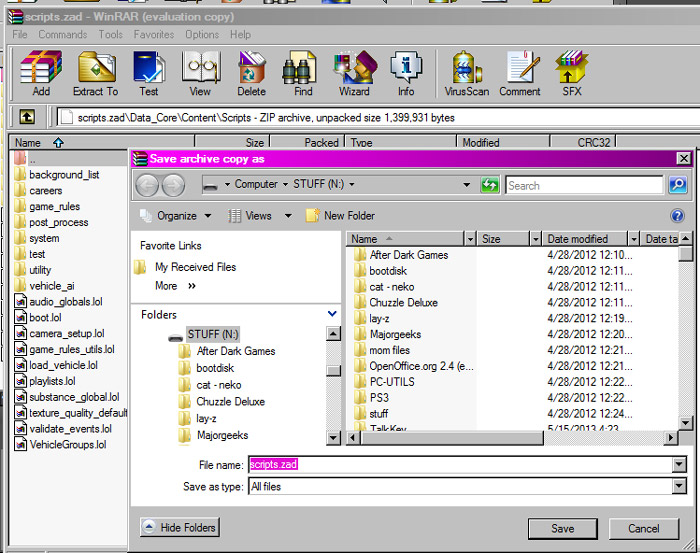Open the address bar history dropdown
700x553 pixels.
tap(466, 184)
